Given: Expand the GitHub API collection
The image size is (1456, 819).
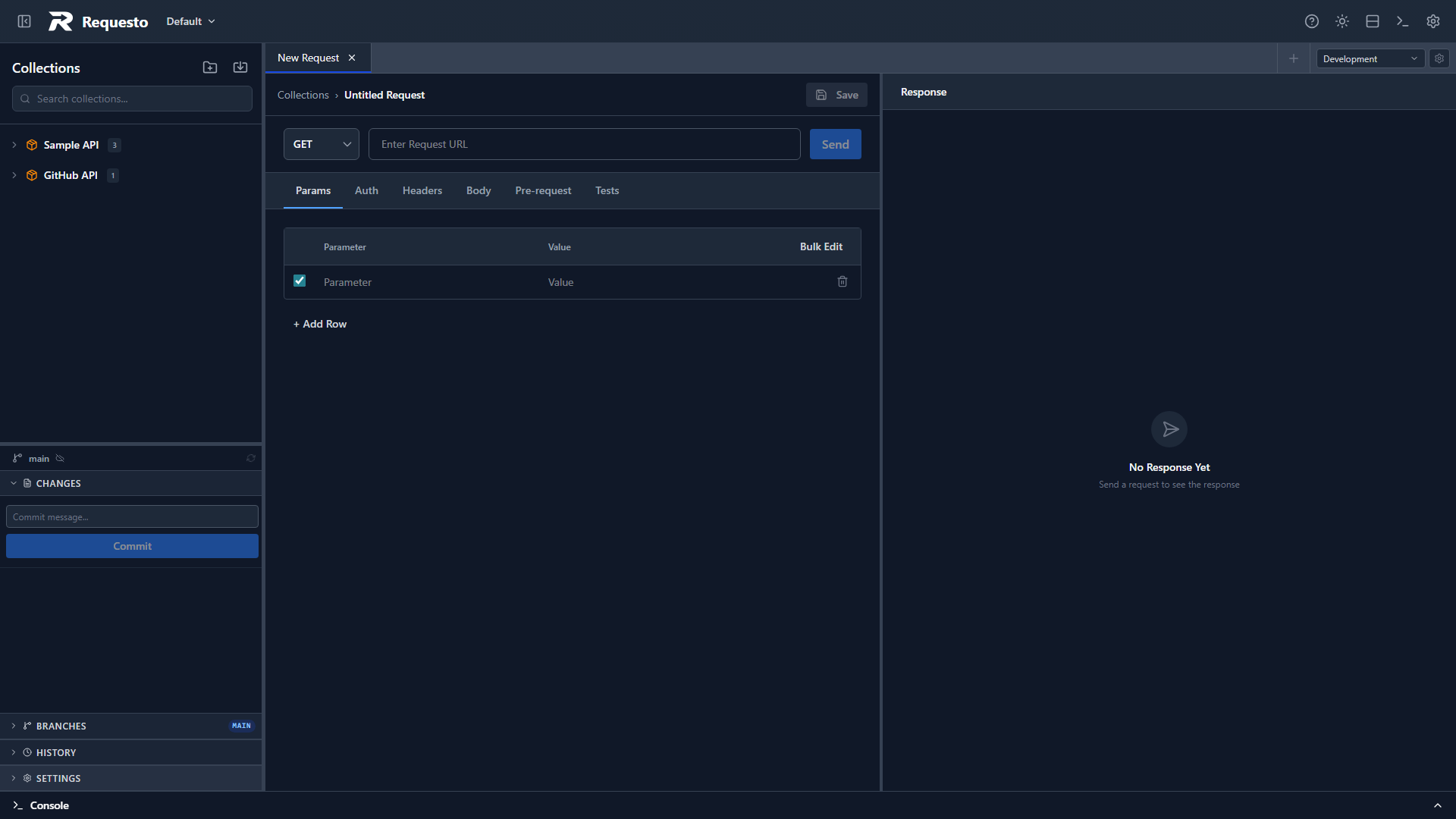Looking at the screenshot, I should [14, 175].
